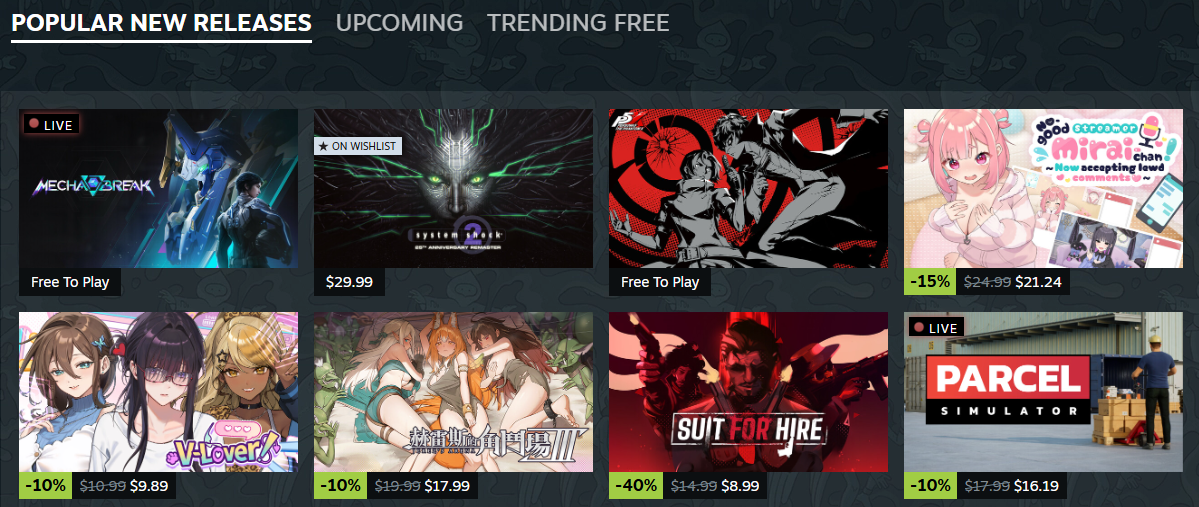Click the LIVE badge on Parcel Simulator
Image resolution: width=1199 pixels, height=507 pixels.
coord(936,327)
